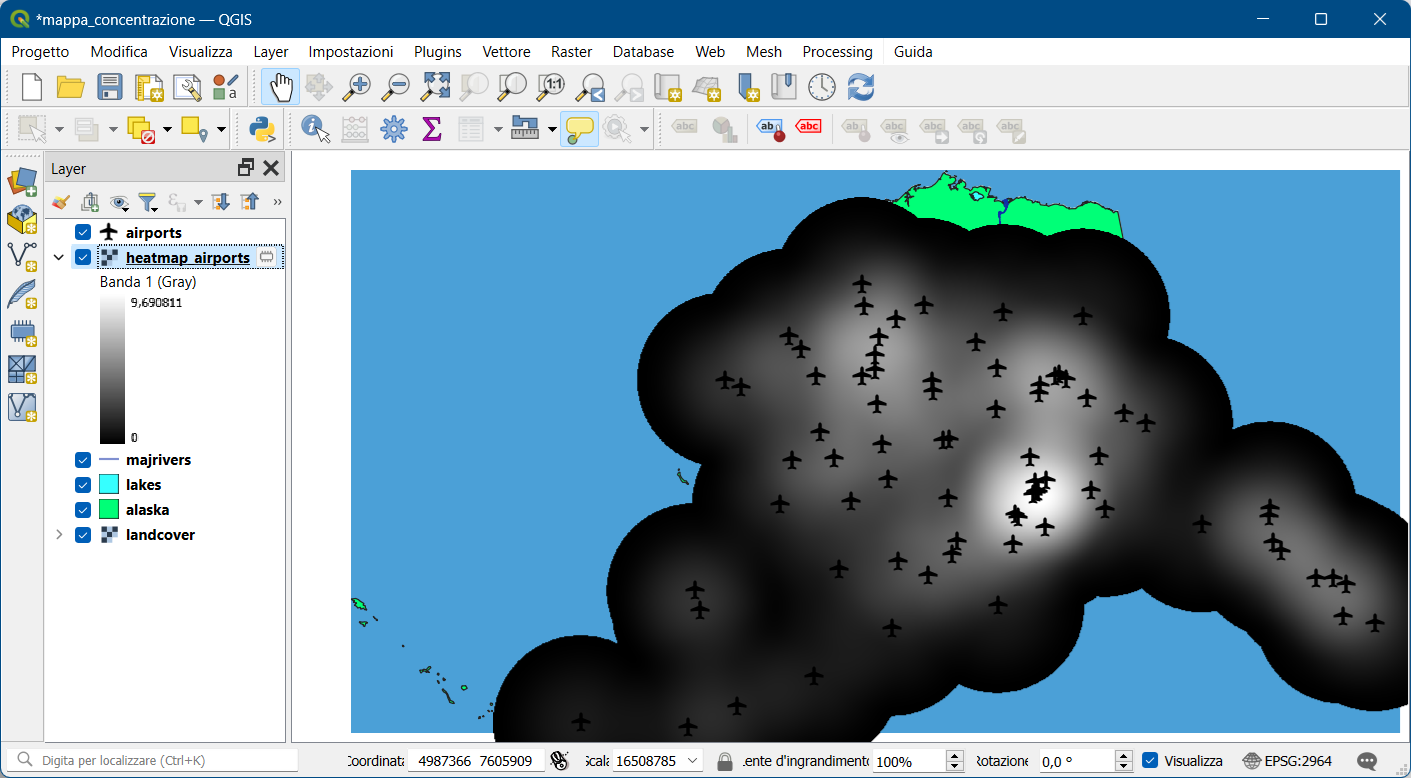Open Filter Legend funnel dropdown
Screen dimensions: 1411x778
click(149, 202)
